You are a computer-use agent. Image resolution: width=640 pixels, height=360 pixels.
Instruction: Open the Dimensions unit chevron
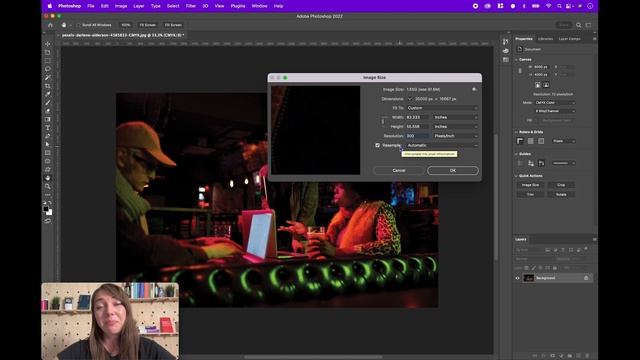pyautogui.click(x=410, y=99)
